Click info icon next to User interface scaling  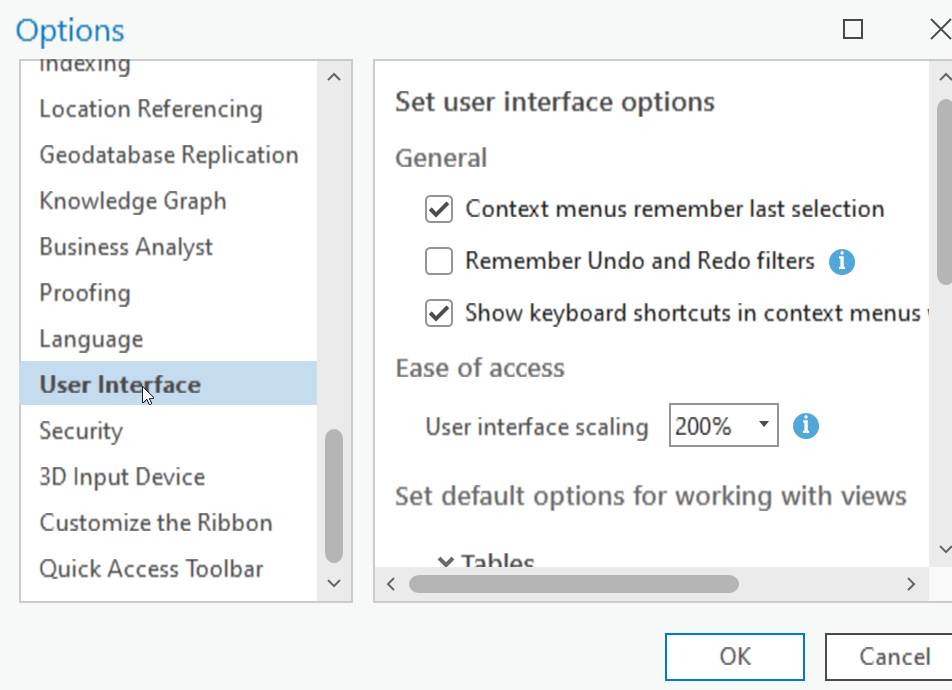click(806, 427)
